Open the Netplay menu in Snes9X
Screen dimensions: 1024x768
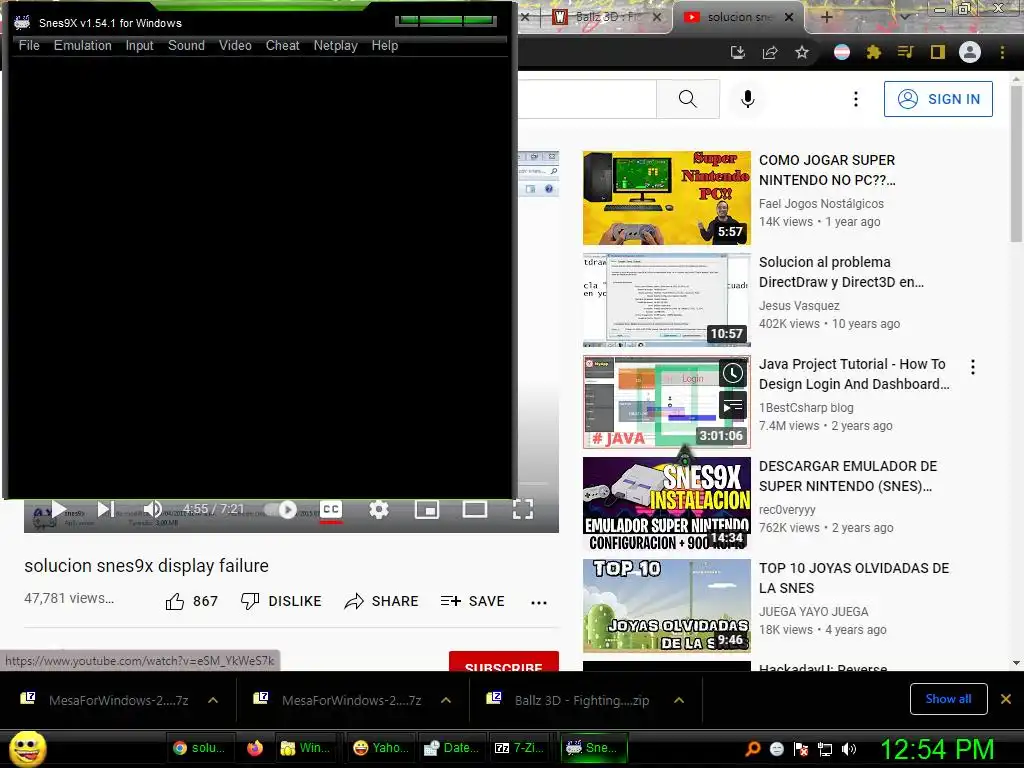[x=335, y=46]
